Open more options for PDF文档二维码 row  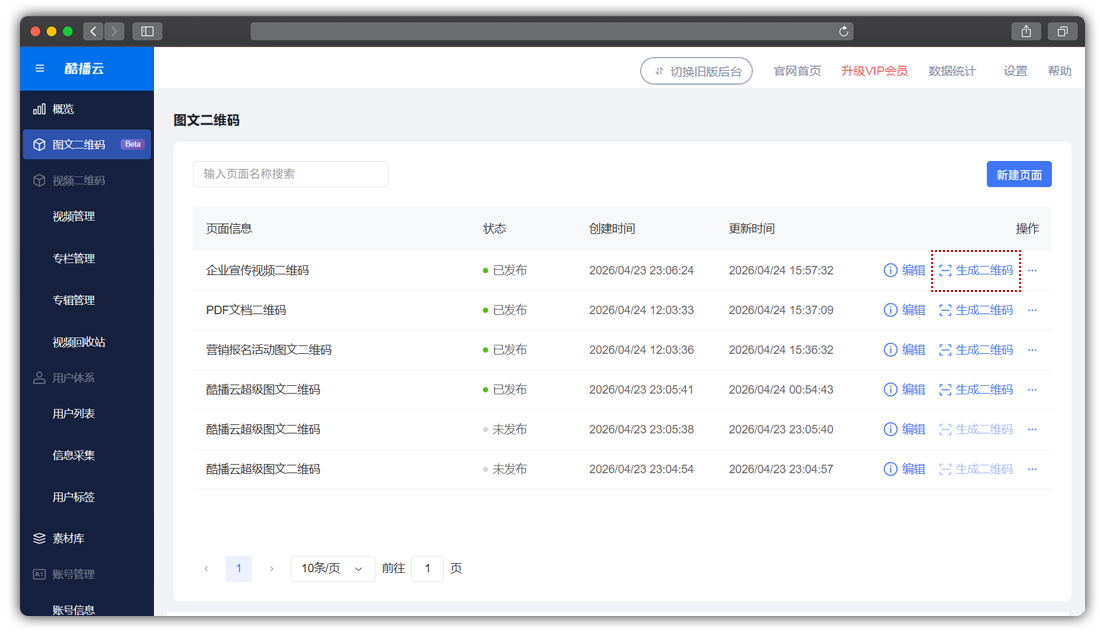point(1032,310)
